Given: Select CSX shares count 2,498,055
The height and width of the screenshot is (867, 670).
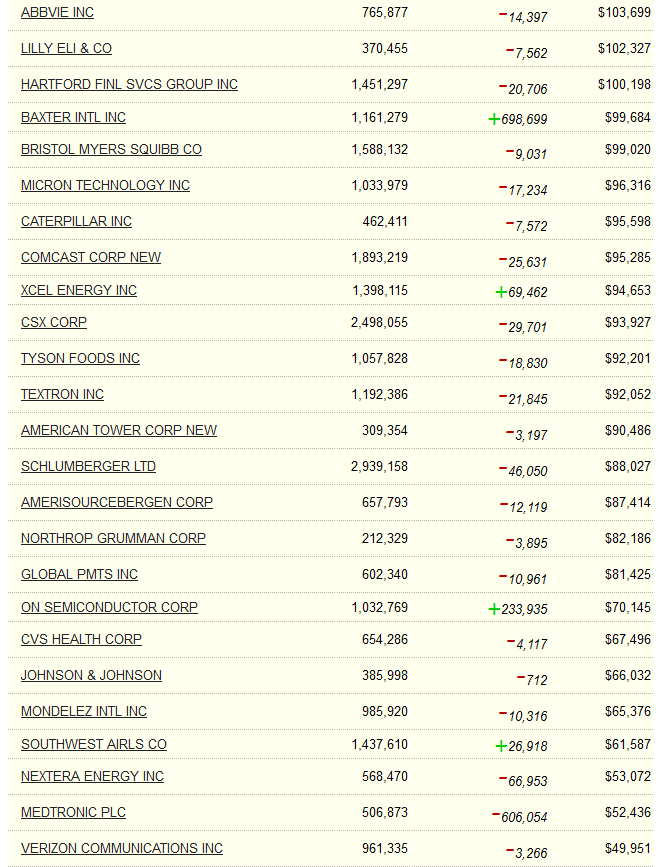Looking at the screenshot, I should click(x=379, y=322).
